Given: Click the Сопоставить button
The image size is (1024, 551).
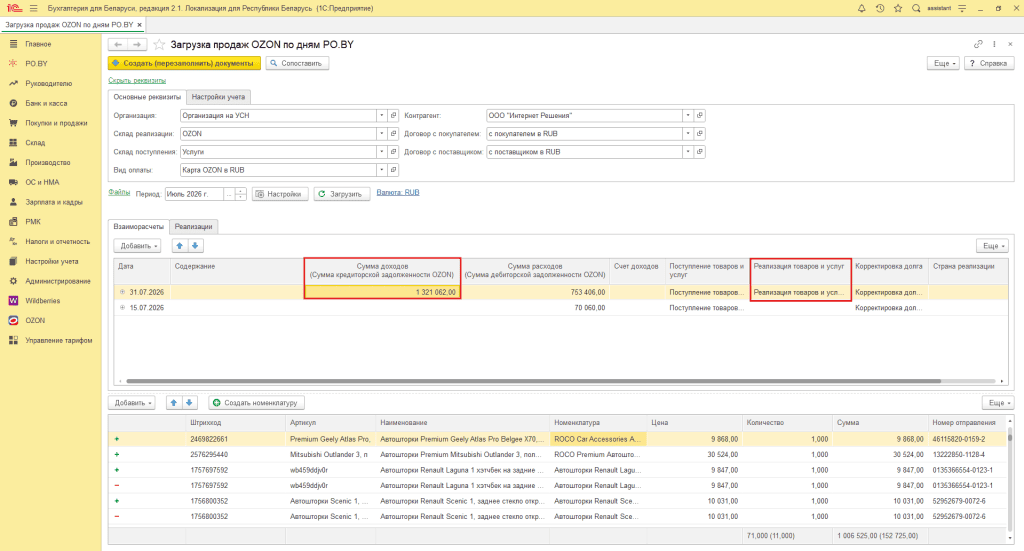Looking at the screenshot, I should [297, 63].
